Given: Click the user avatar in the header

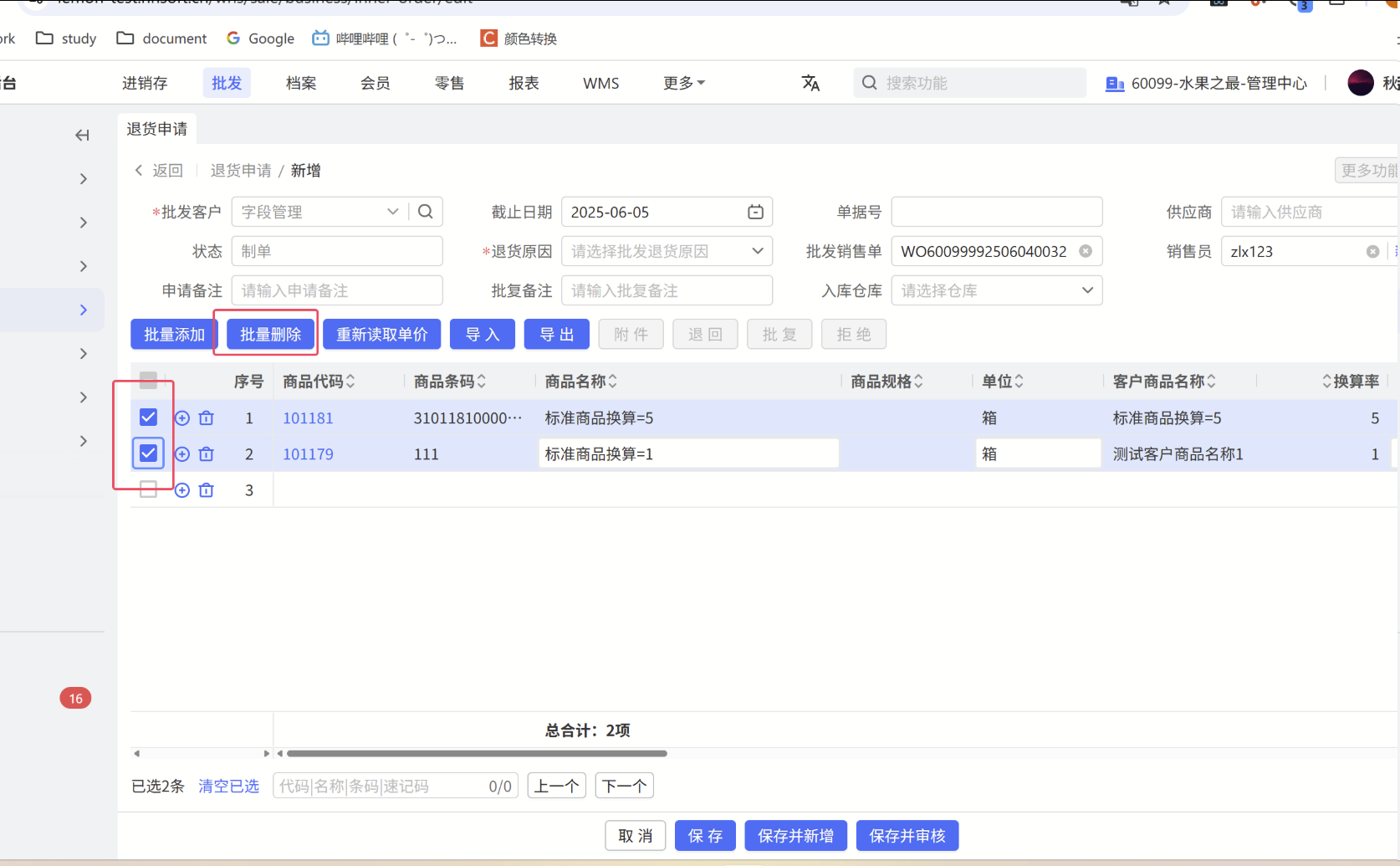Looking at the screenshot, I should tap(1361, 83).
